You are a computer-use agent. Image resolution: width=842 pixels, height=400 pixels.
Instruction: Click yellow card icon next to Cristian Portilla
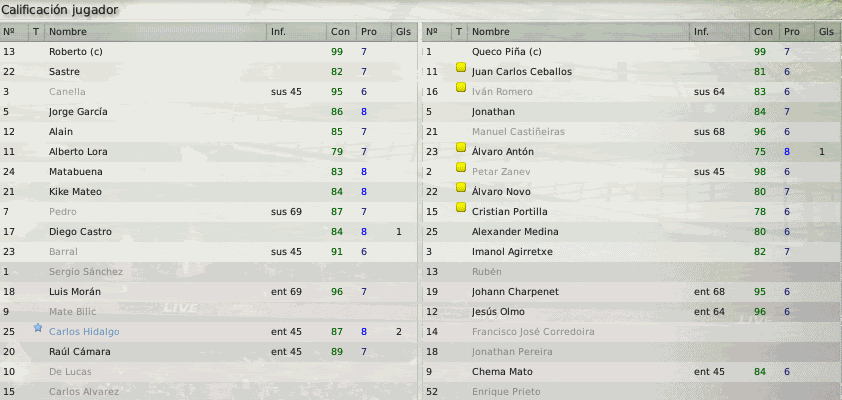coord(461,207)
